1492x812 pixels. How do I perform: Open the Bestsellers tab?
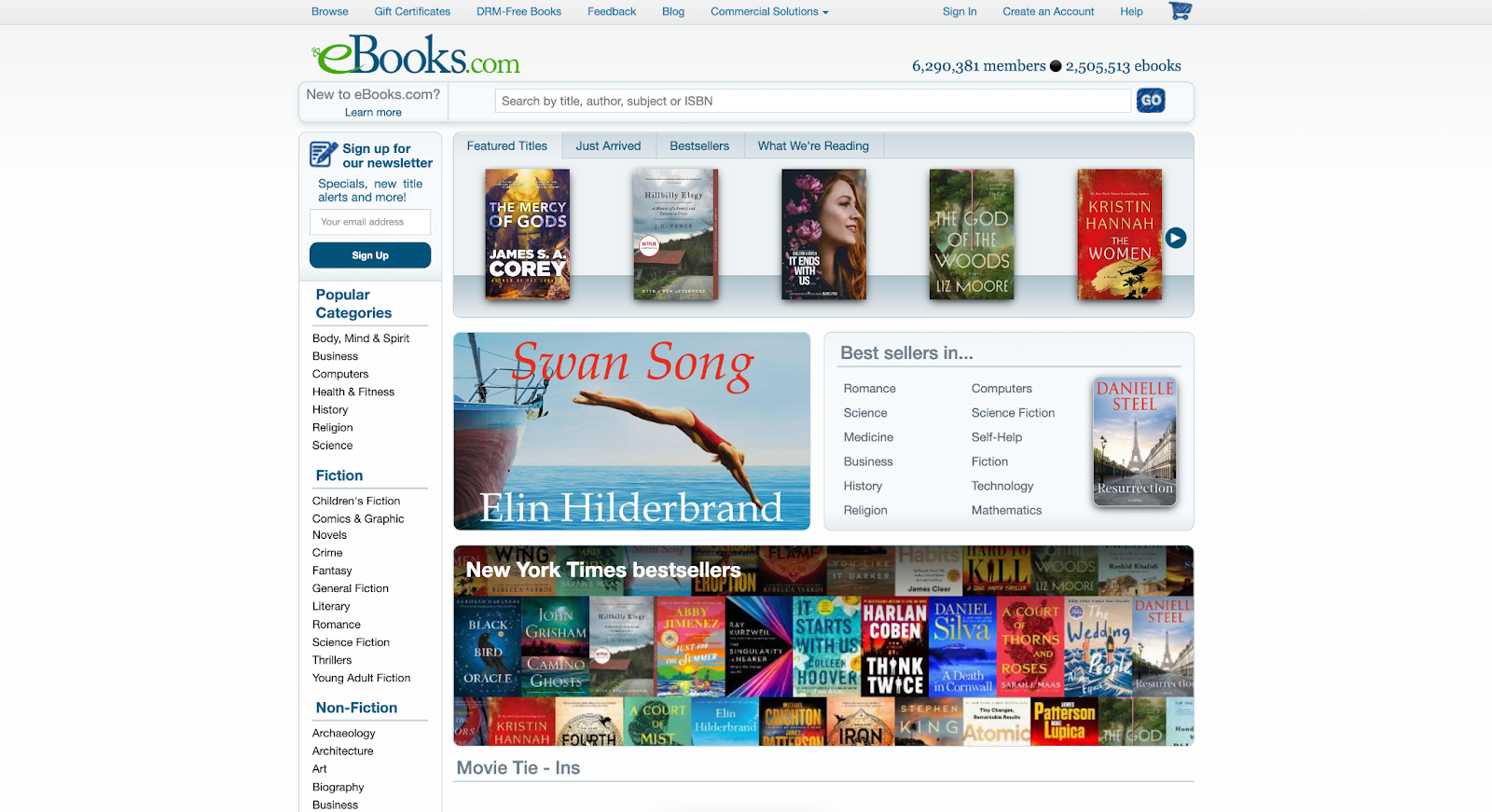(x=699, y=145)
